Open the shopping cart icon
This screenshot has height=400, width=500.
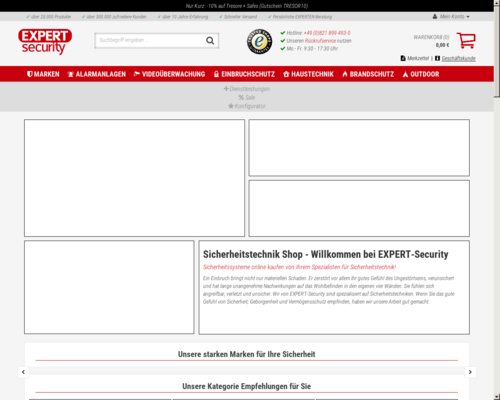466,41
